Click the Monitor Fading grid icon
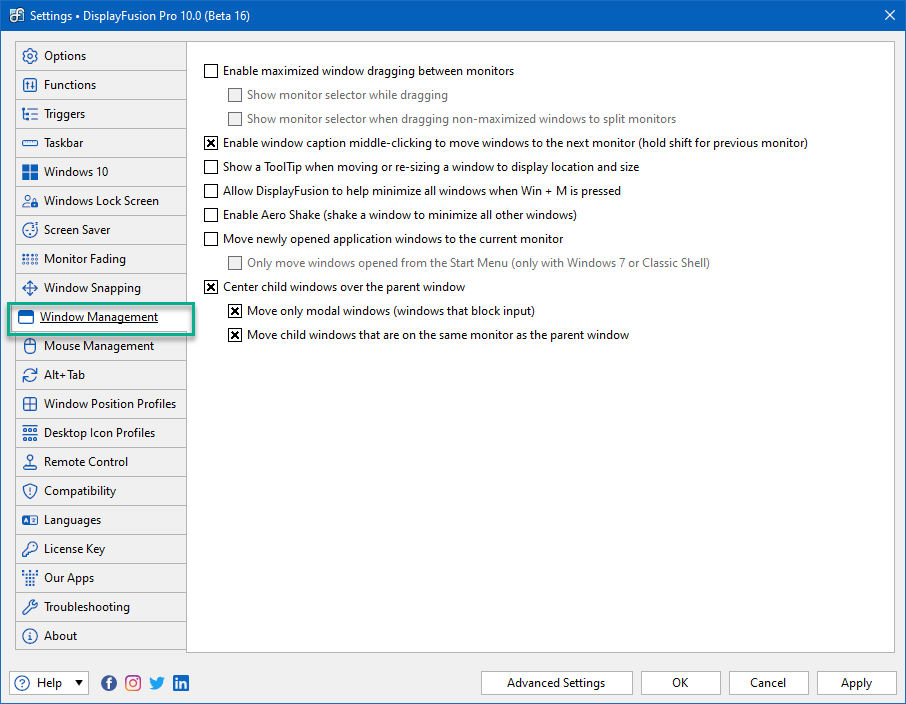 (30, 259)
